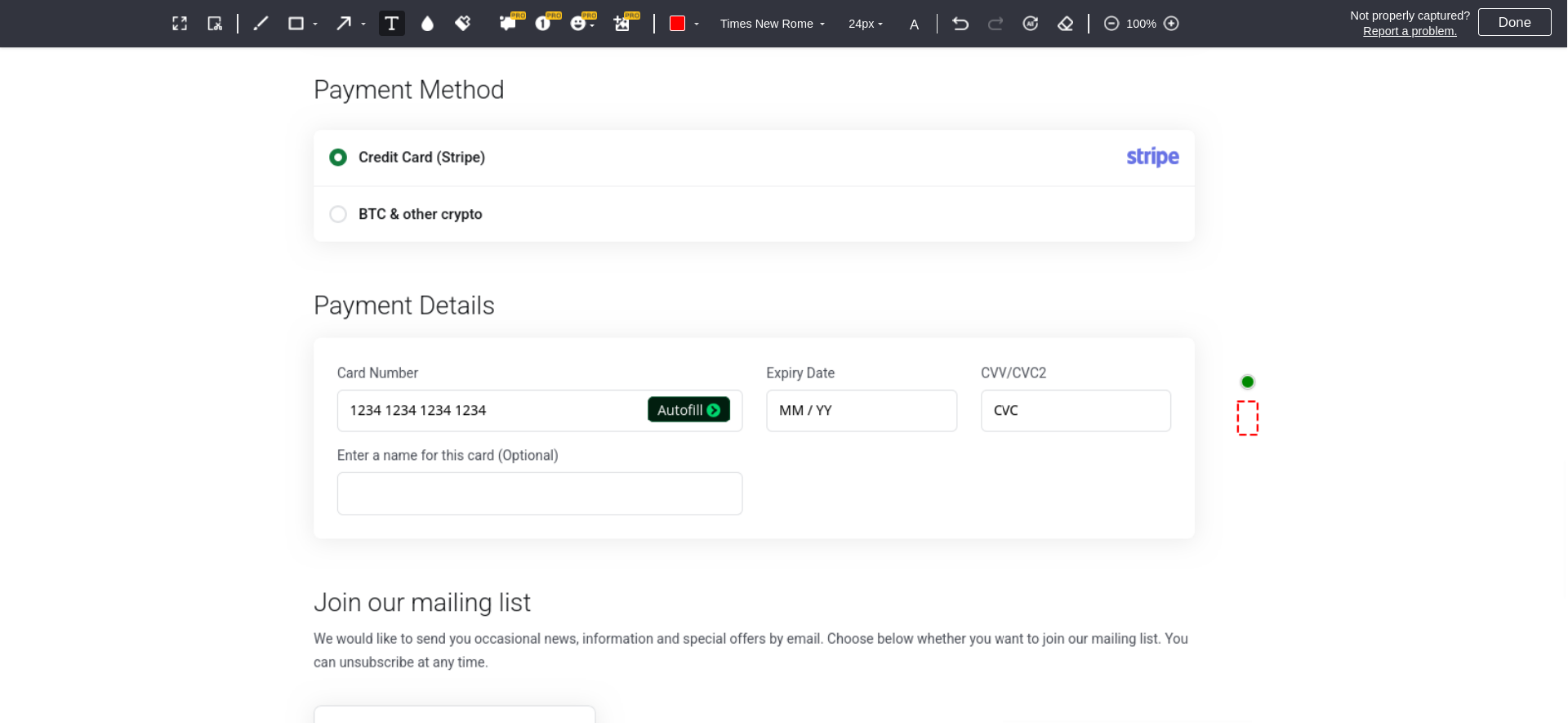Select Credit Card (Stripe) radio button
The image size is (1568, 723).
pyautogui.click(x=338, y=157)
